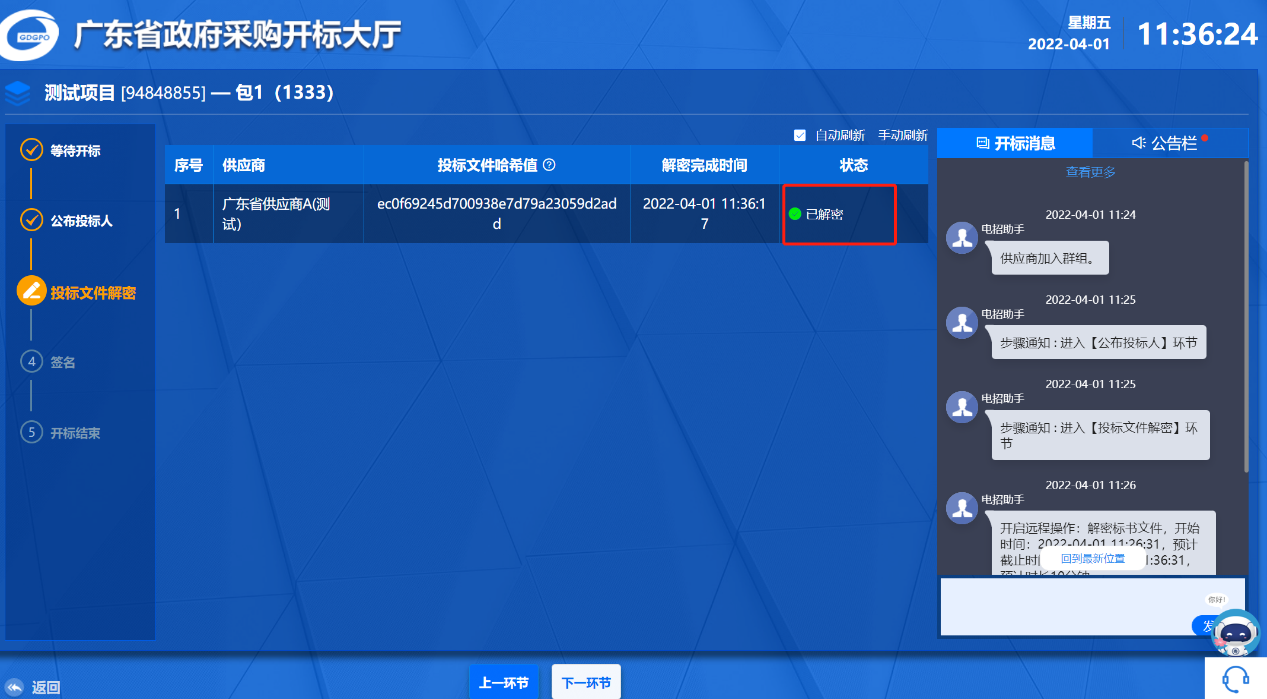Click 回到最新位置 button in chat
The height and width of the screenshot is (699, 1267).
[1093, 558]
